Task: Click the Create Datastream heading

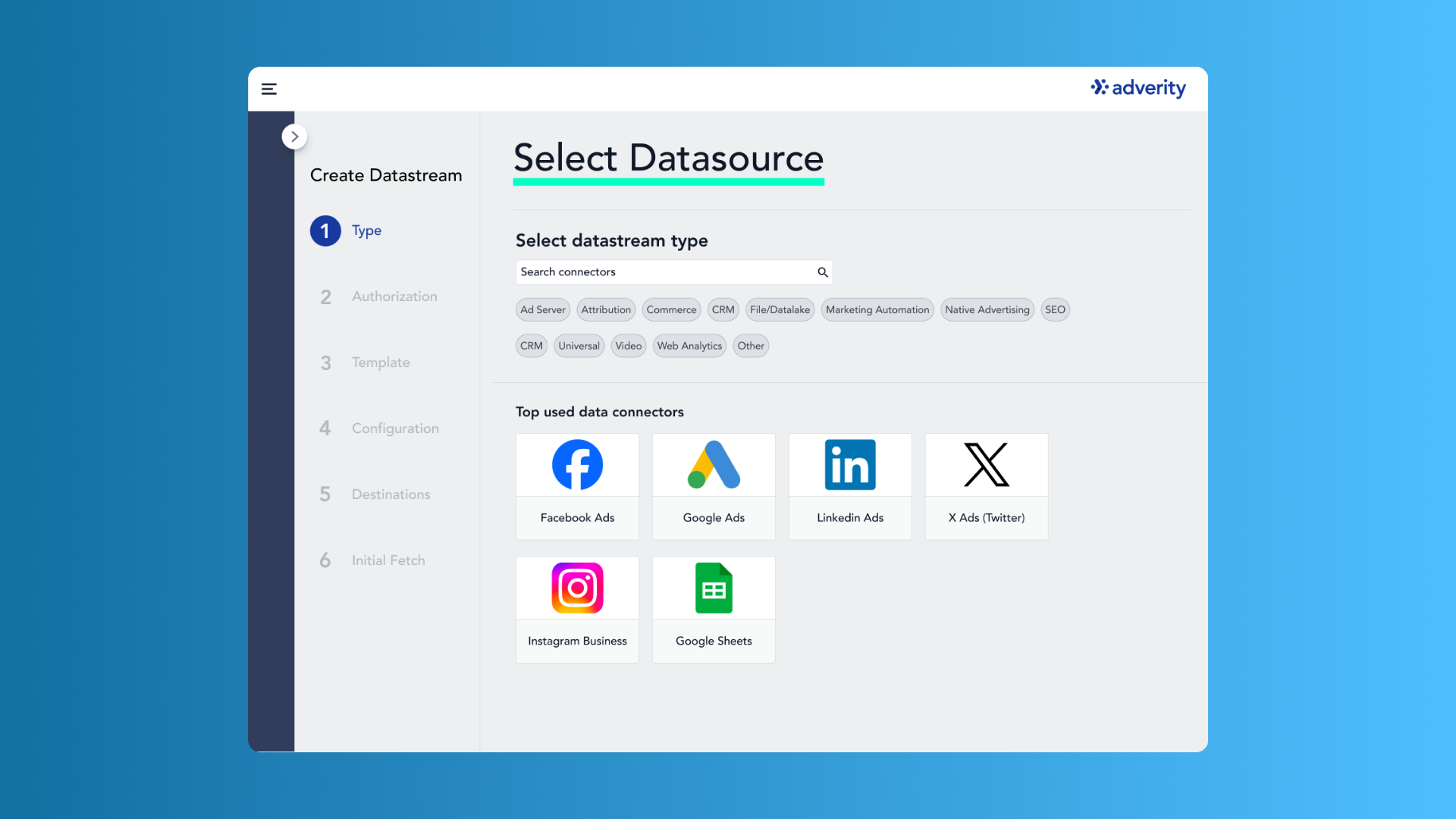Action: [386, 175]
